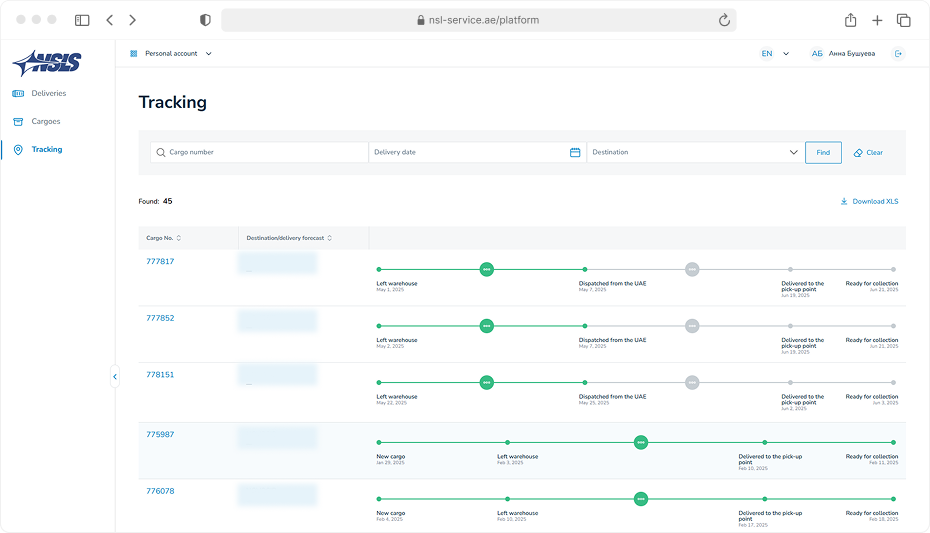Viewport: 930px width, 533px height.
Task: Toggle the browser sidebar icon
Action: (82, 20)
